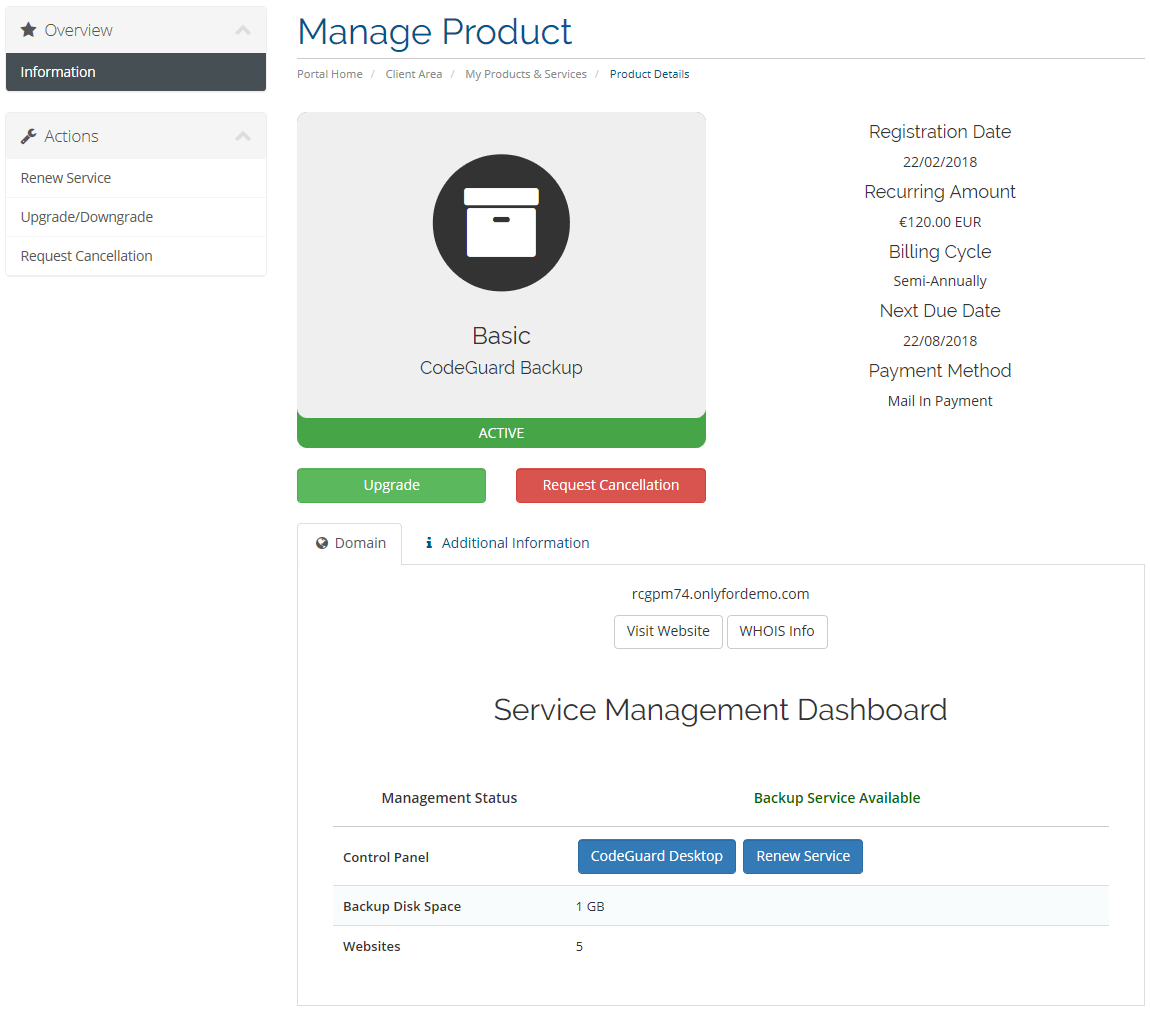
Task: Click the domain rcgpm74.onlyfordemo.com
Action: click(720, 594)
